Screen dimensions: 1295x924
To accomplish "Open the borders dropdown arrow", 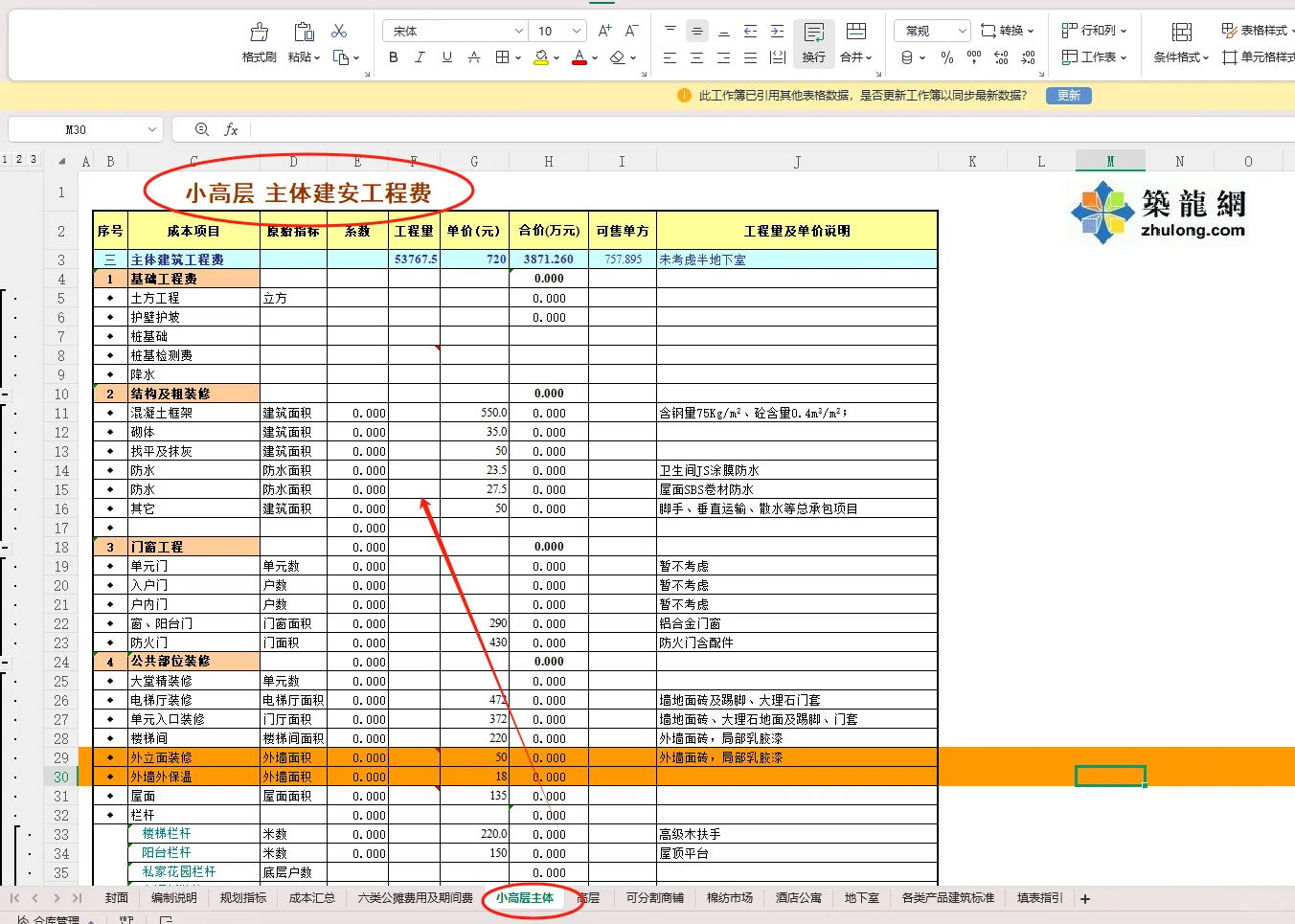I will coord(518,58).
